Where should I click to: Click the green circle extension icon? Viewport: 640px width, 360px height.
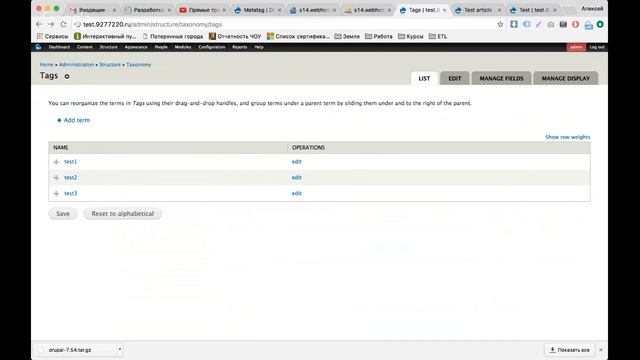click(x=600, y=24)
